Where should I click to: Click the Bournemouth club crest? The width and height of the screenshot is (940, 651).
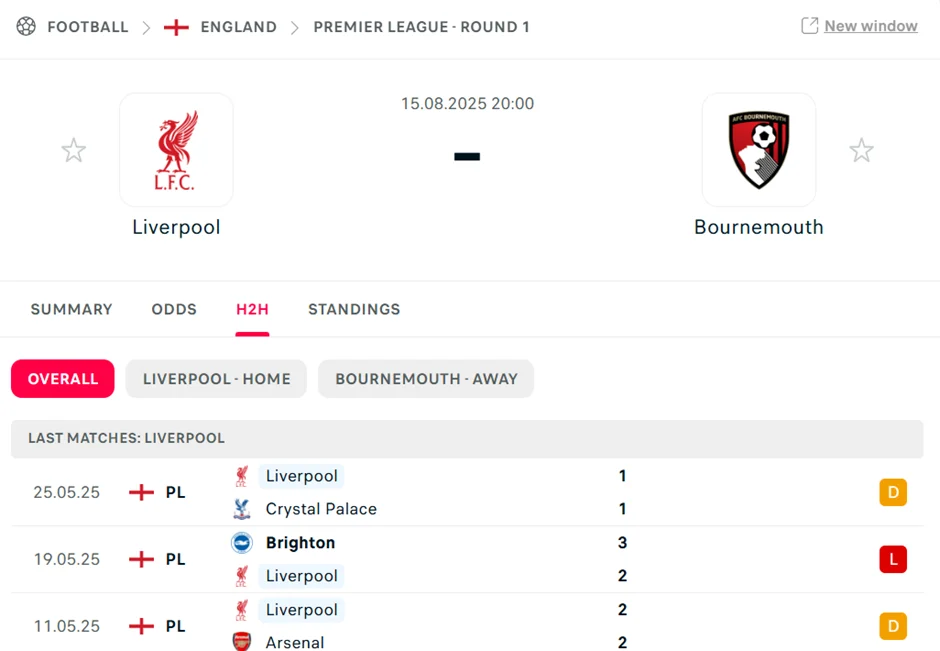pyautogui.click(x=758, y=150)
